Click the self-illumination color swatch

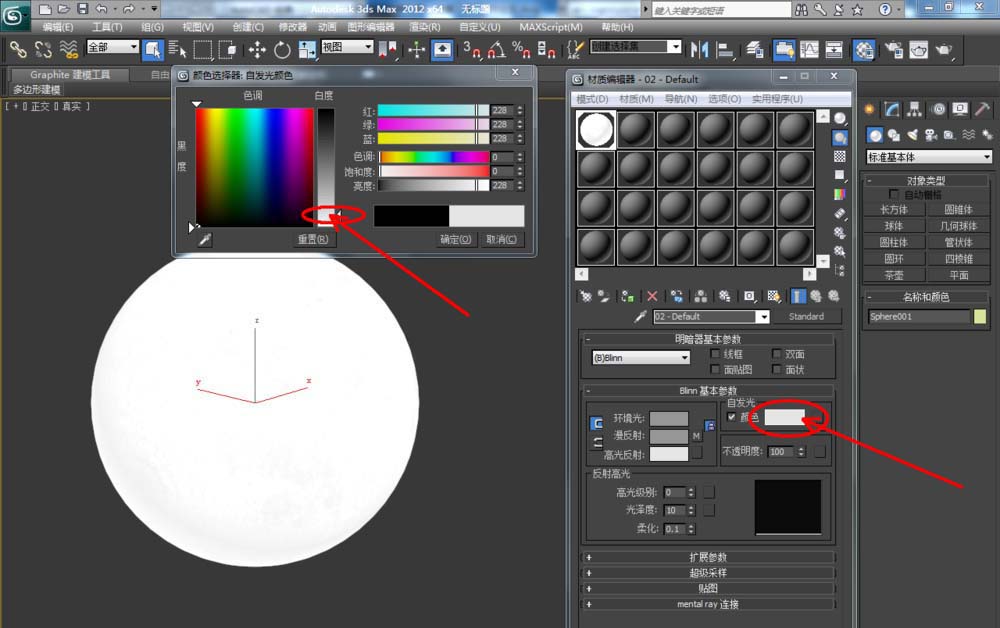pyautogui.click(x=784, y=418)
